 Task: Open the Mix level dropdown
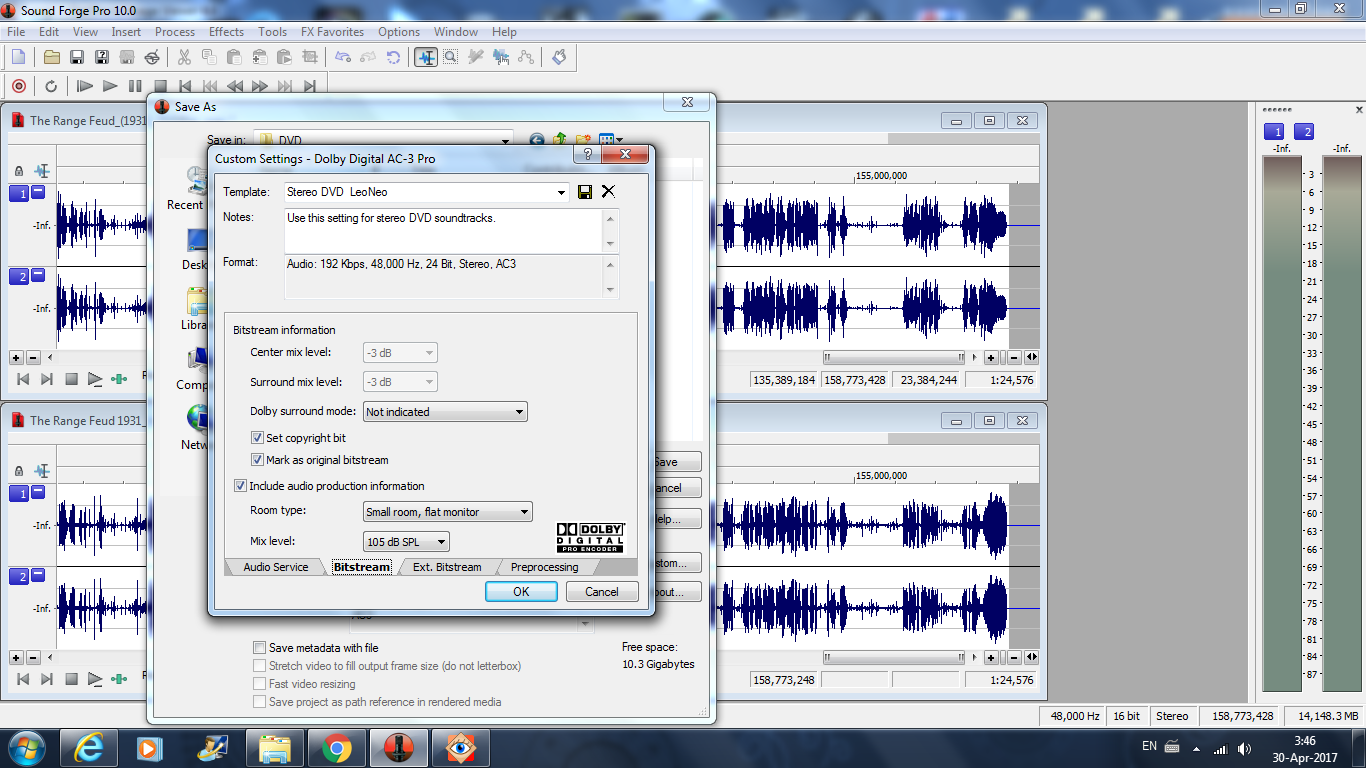[441, 542]
